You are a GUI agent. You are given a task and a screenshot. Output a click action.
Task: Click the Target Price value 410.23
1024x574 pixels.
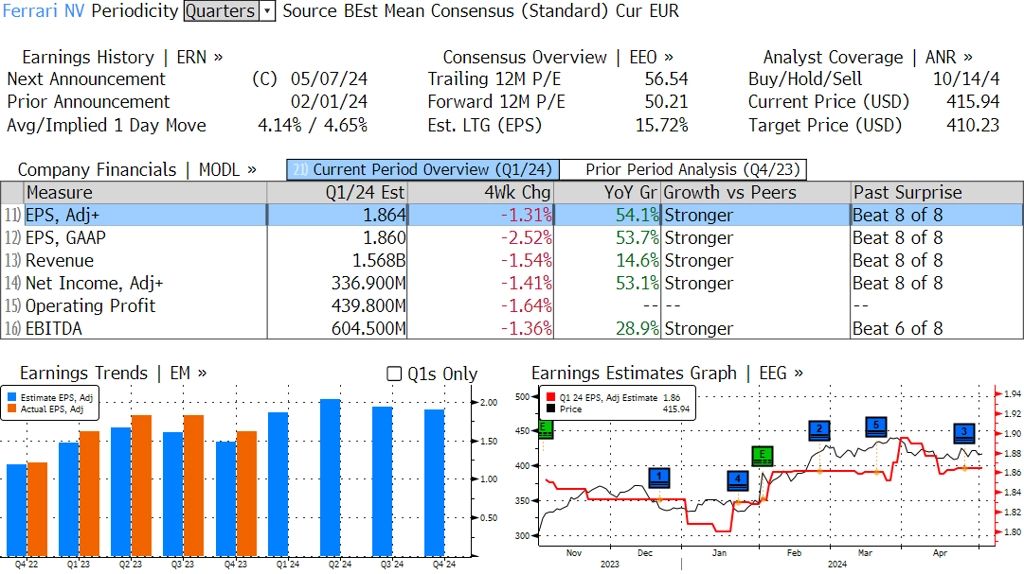point(973,125)
